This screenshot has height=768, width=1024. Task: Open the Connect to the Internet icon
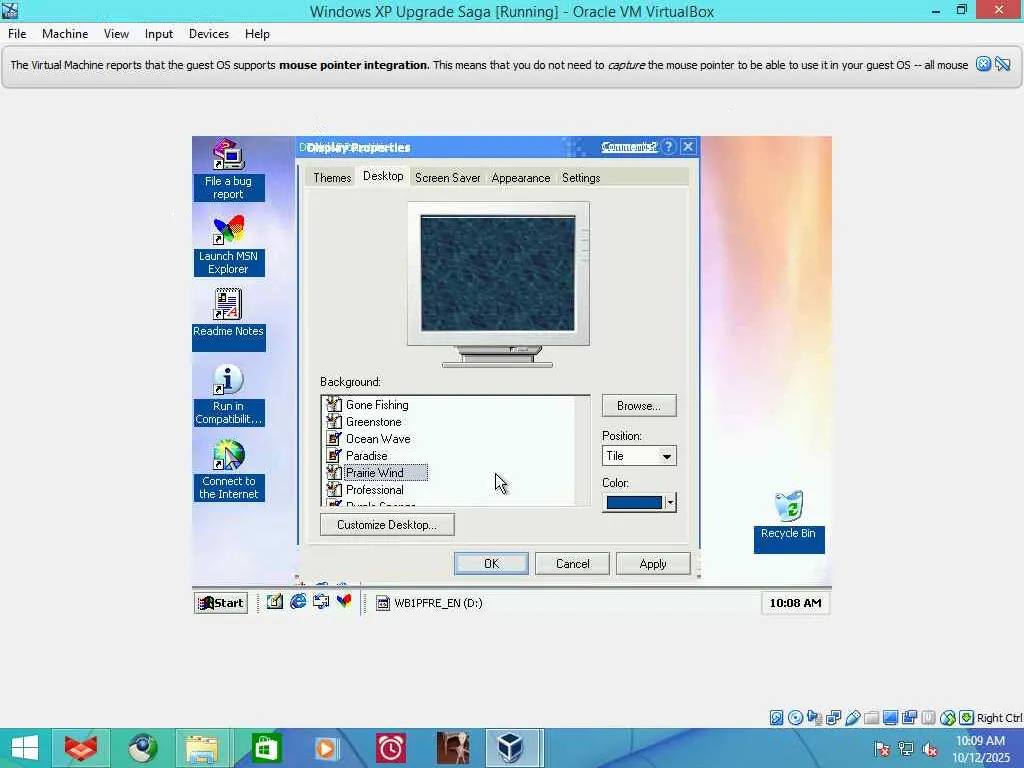pos(228,470)
